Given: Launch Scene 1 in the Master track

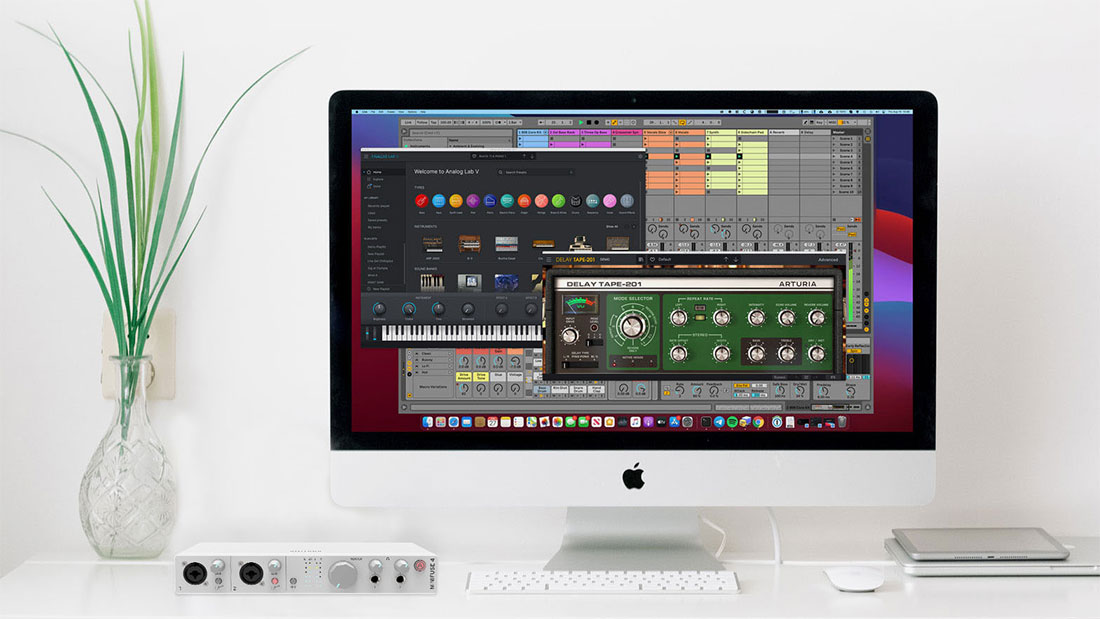Looking at the screenshot, I should point(833,138).
